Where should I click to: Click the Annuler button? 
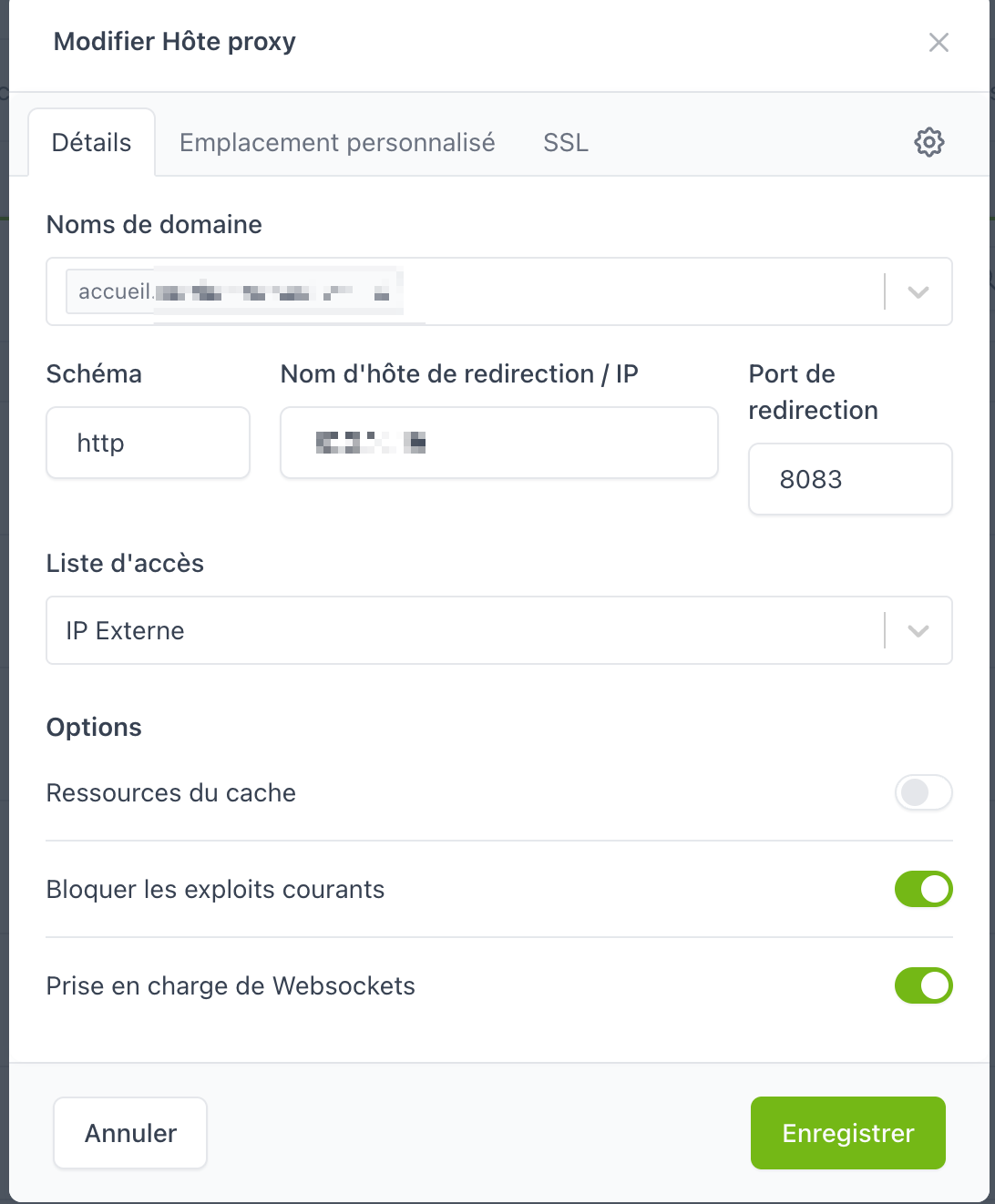tap(129, 1133)
